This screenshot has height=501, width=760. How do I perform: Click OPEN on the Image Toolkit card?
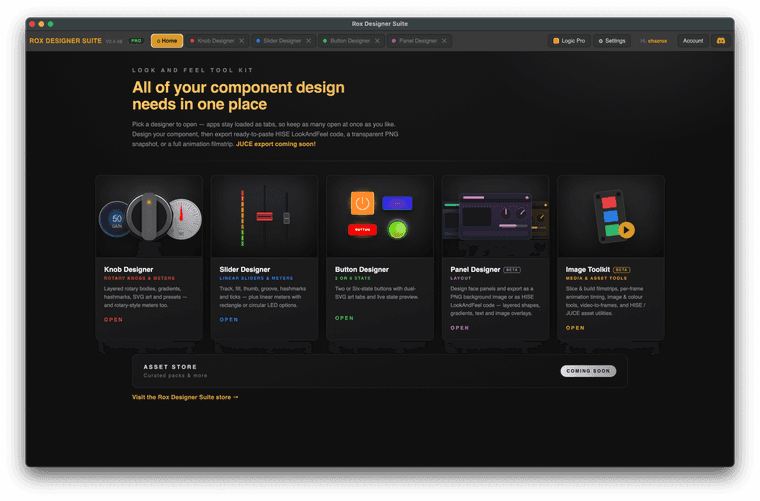575,328
